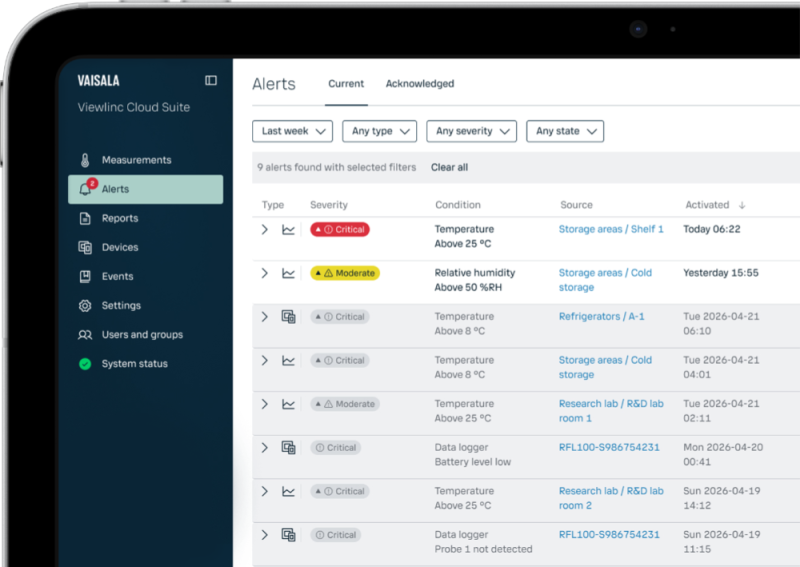Click device icon in Probe 1 not detected row
The height and width of the screenshot is (567, 800).
[x=288, y=535]
